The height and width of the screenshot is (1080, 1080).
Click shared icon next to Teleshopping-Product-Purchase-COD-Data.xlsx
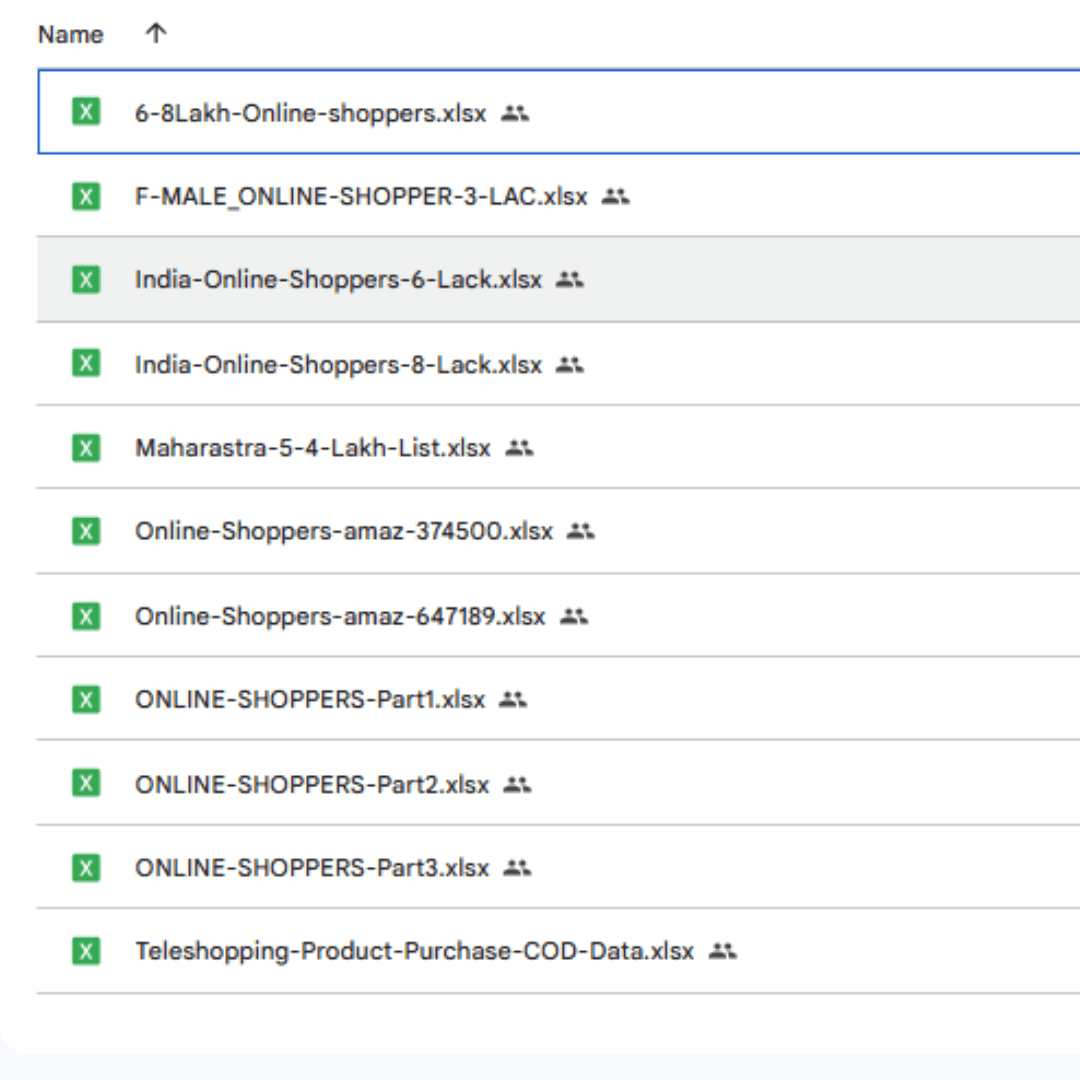722,951
